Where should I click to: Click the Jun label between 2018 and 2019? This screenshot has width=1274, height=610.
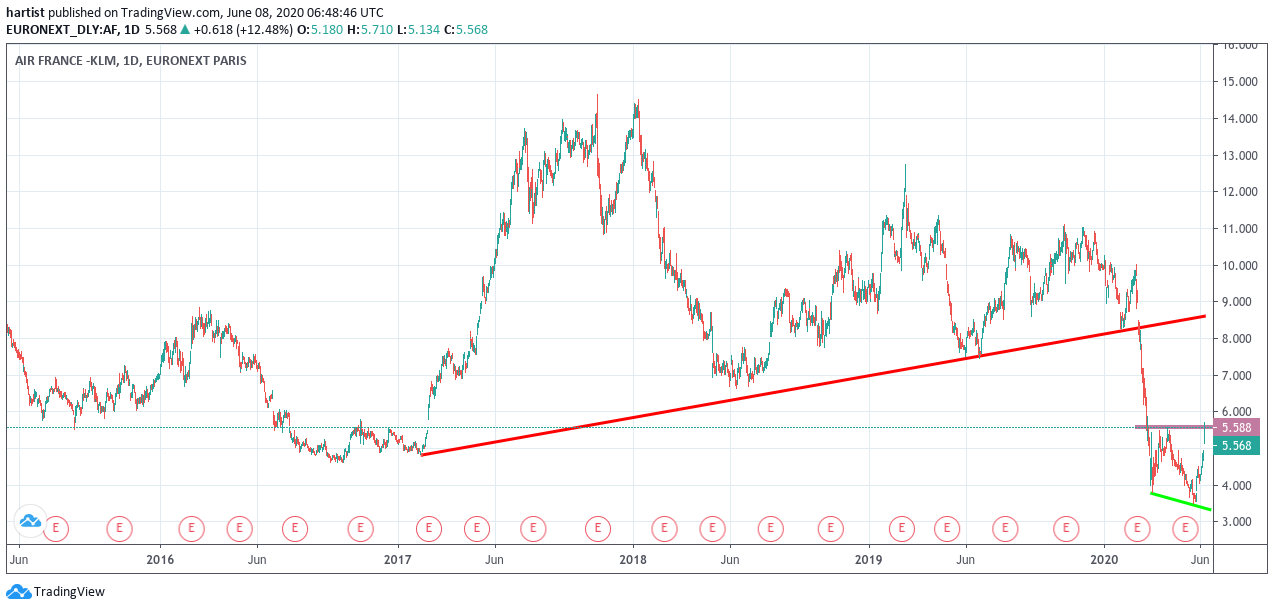(x=730, y=558)
